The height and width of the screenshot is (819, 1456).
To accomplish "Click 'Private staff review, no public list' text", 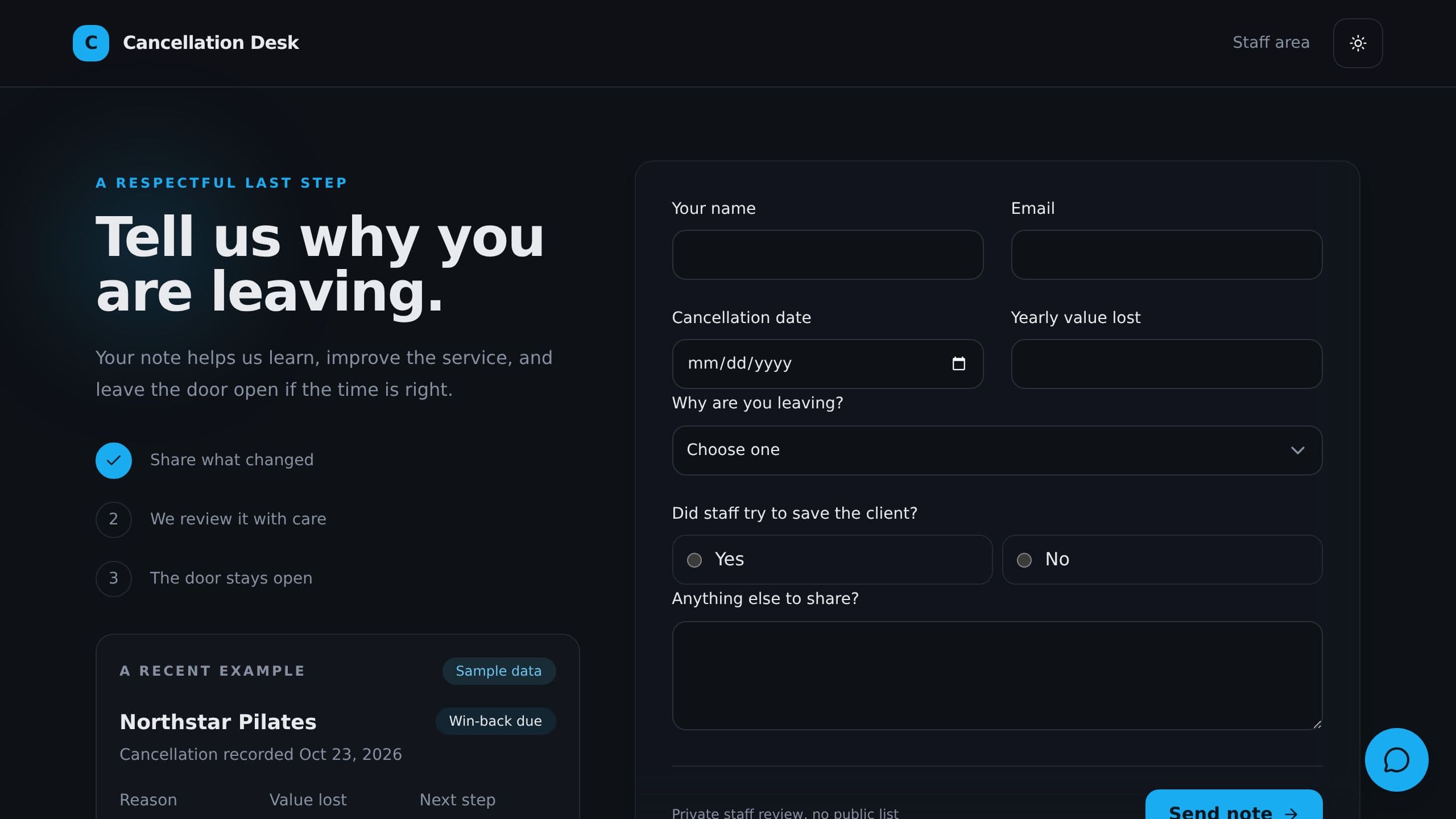I will [785, 813].
